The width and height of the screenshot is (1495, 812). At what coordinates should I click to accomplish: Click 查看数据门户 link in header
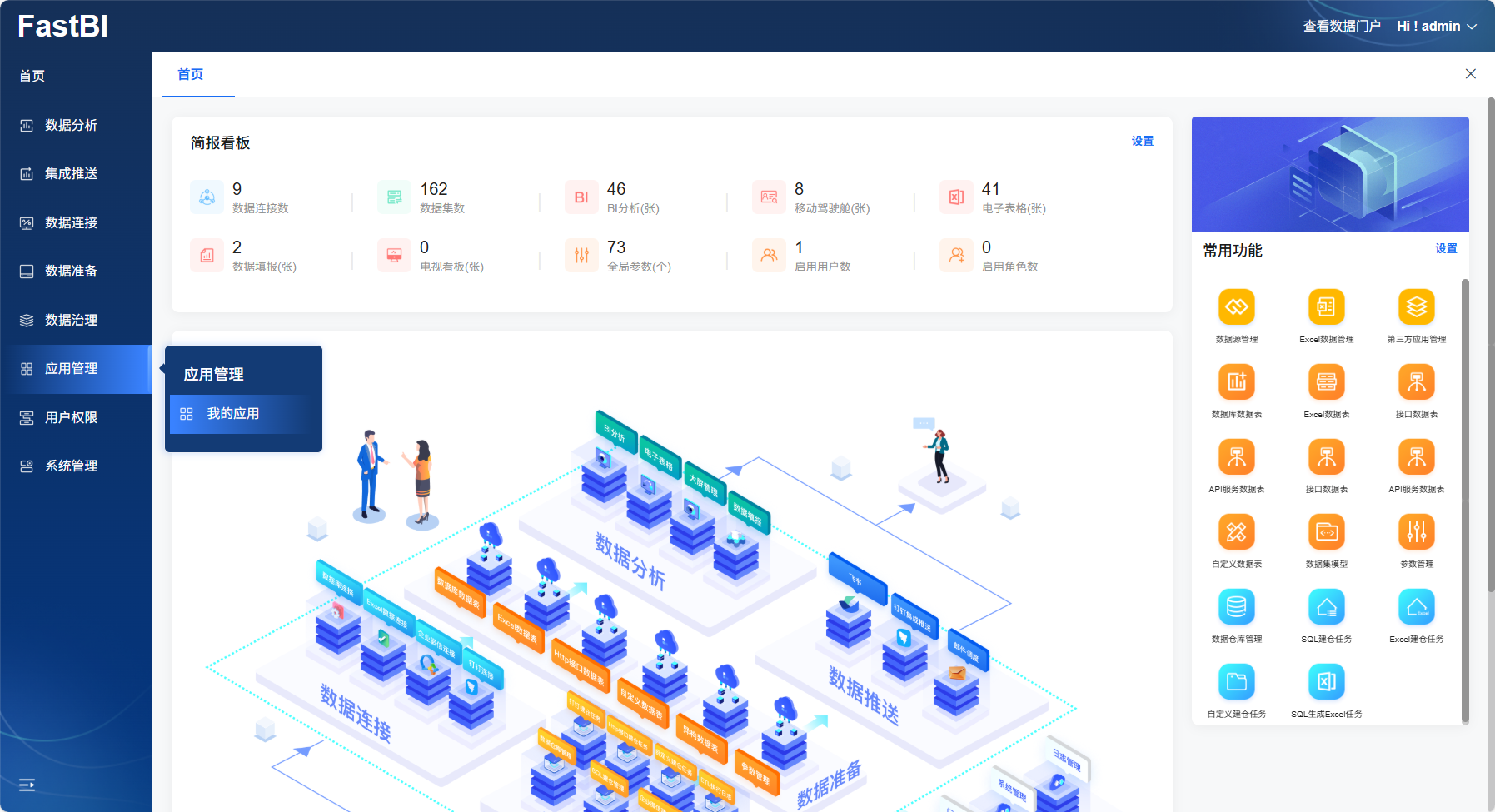pos(1341,27)
